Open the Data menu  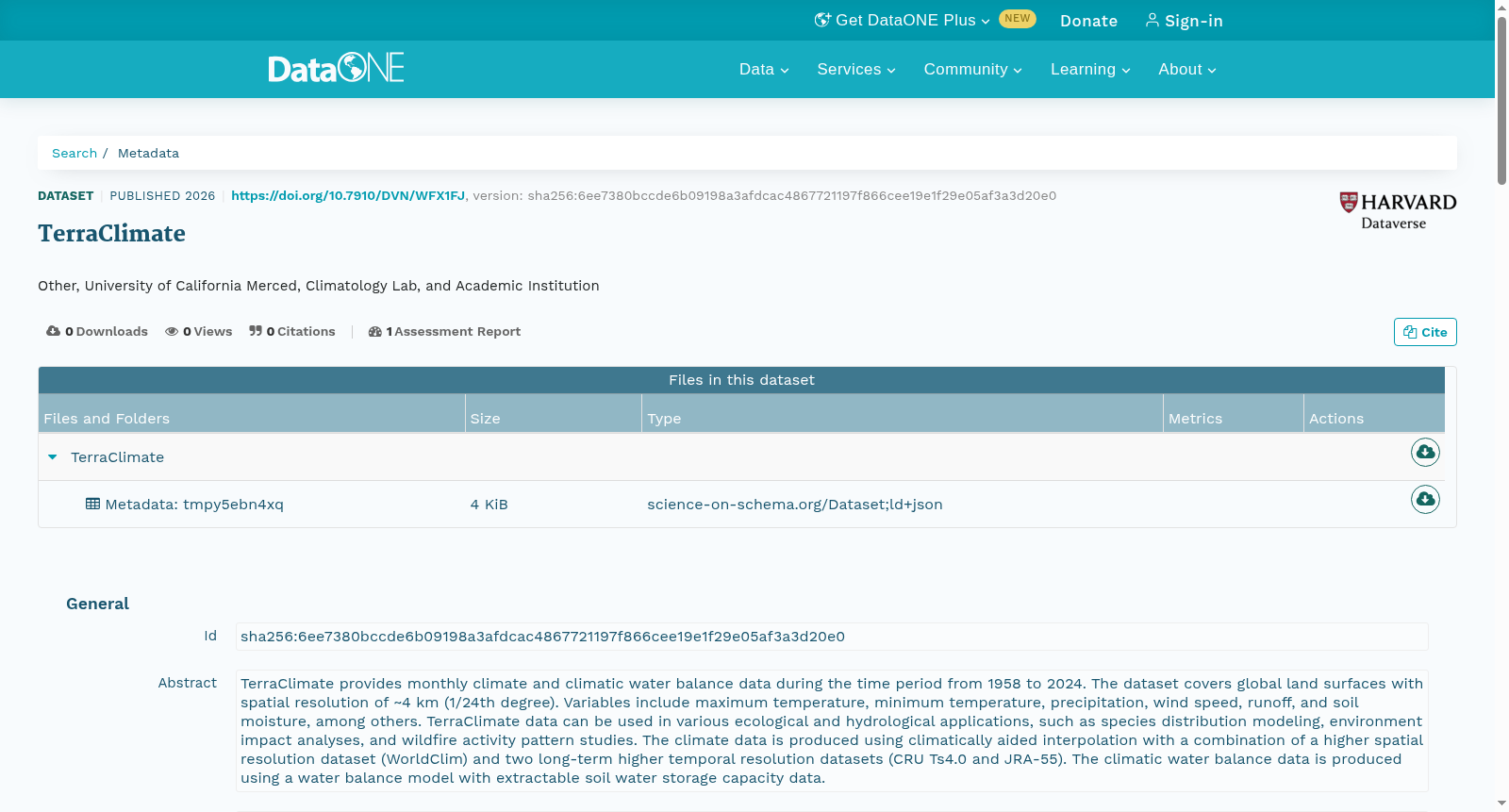(764, 70)
